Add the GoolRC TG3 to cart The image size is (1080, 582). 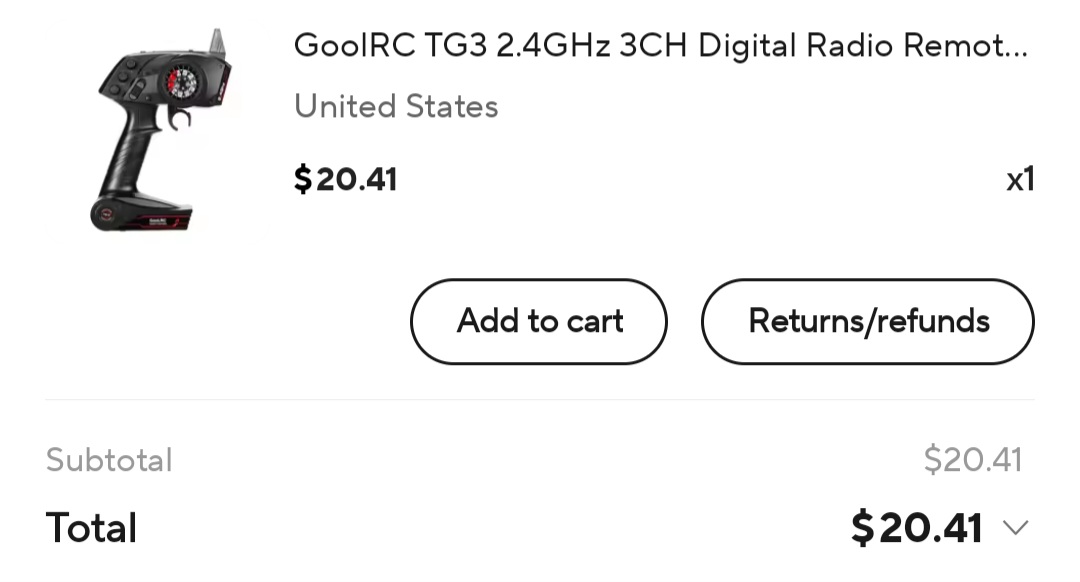(x=539, y=322)
